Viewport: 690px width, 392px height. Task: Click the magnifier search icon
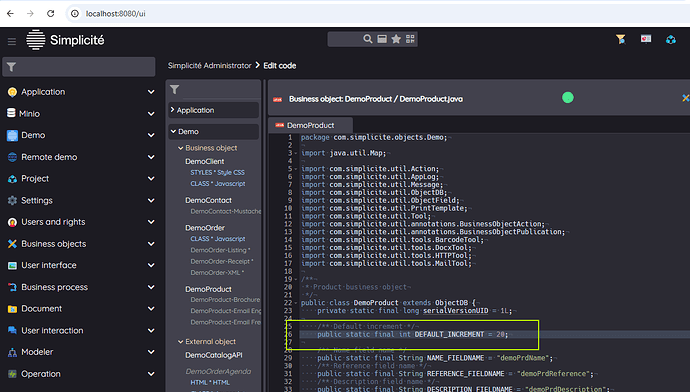tap(367, 39)
